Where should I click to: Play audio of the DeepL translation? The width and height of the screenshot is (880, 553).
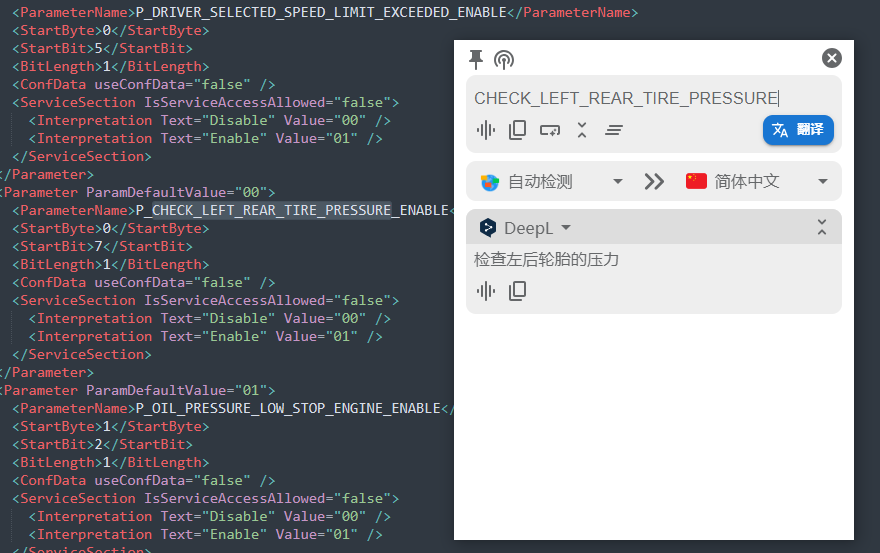(x=485, y=291)
